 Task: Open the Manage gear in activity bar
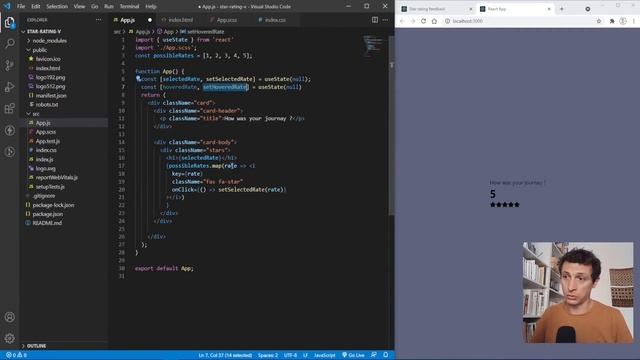10,338
